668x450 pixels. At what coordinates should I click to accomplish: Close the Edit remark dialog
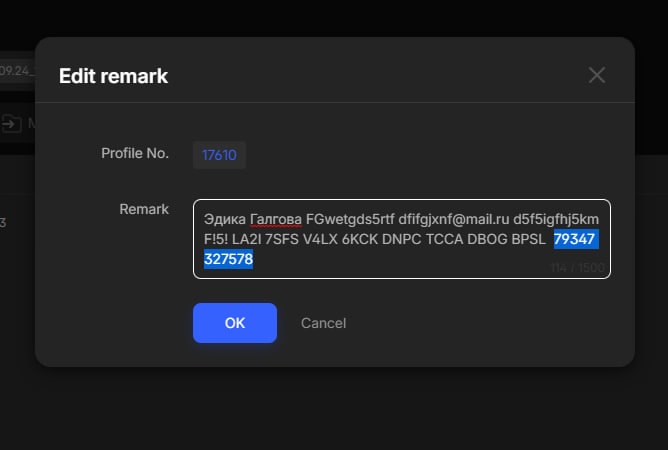coord(597,75)
